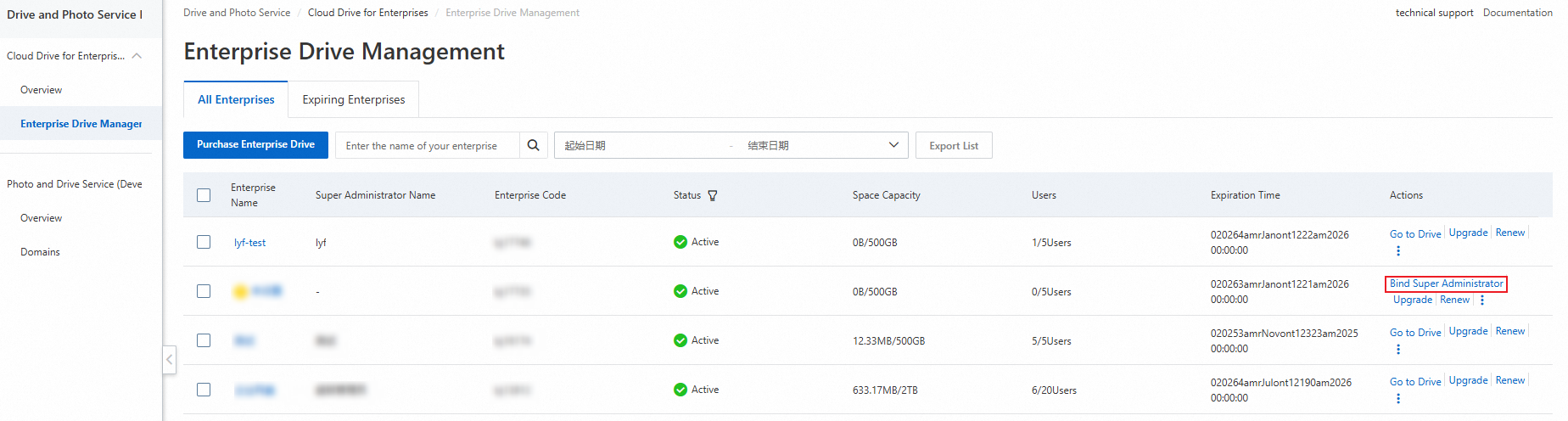Select the All Enterprises tab

pyautogui.click(x=236, y=99)
